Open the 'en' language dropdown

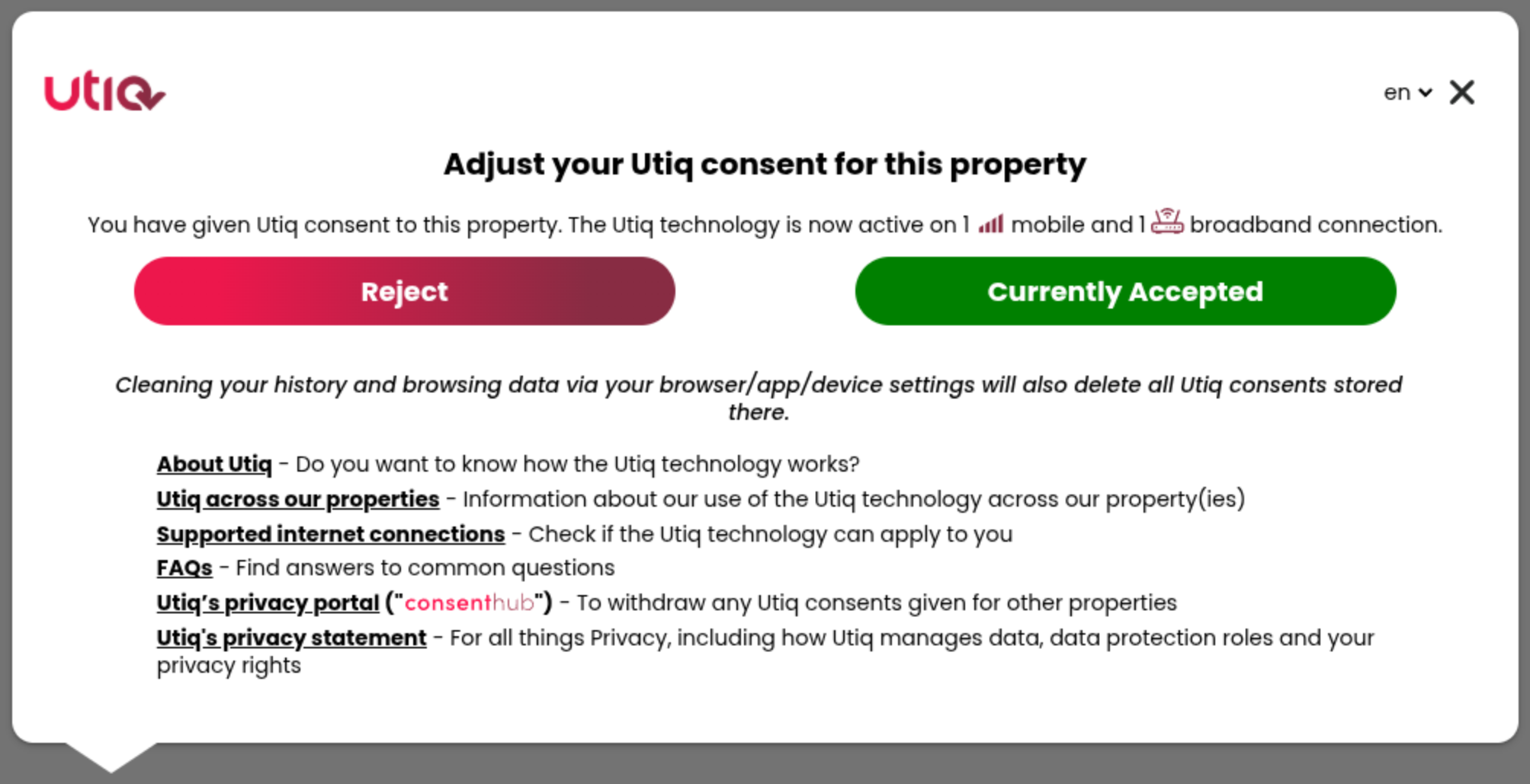tap(1407, 93)
